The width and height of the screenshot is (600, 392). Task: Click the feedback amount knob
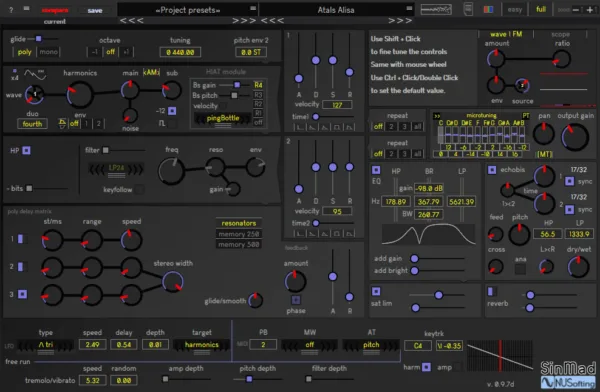coord(295,281)
